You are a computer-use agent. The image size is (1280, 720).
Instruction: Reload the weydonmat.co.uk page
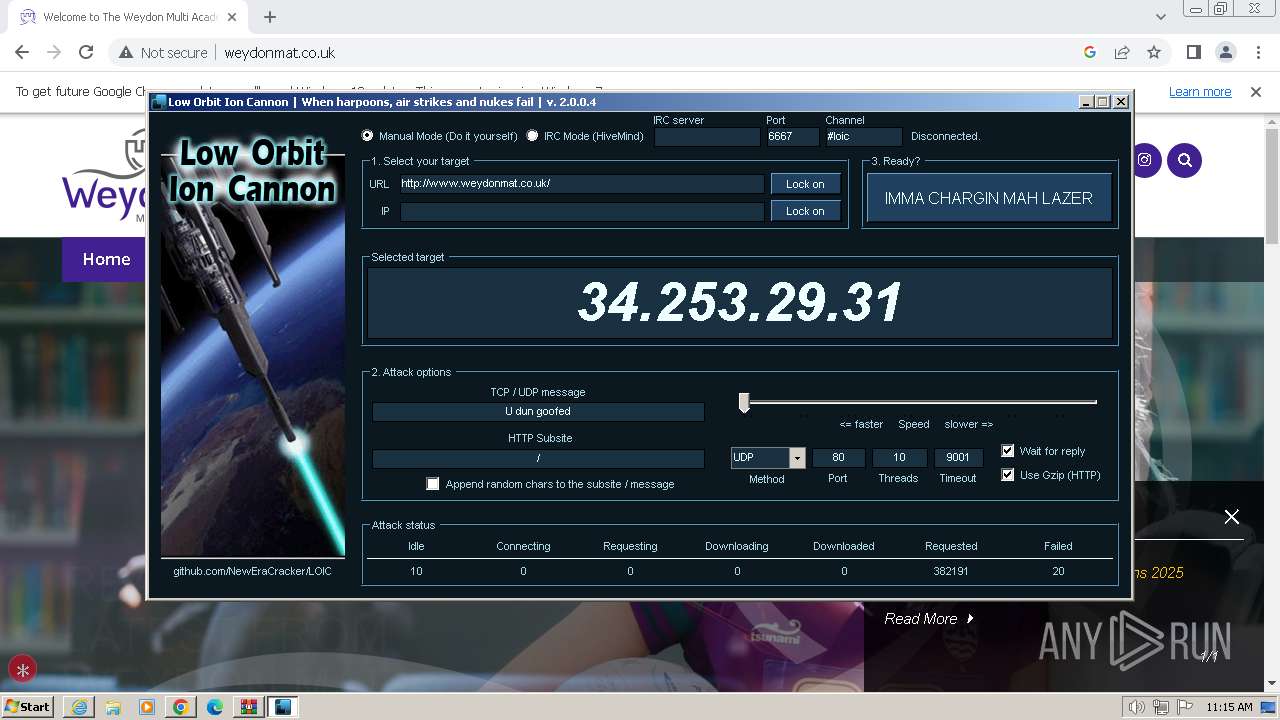86,52
